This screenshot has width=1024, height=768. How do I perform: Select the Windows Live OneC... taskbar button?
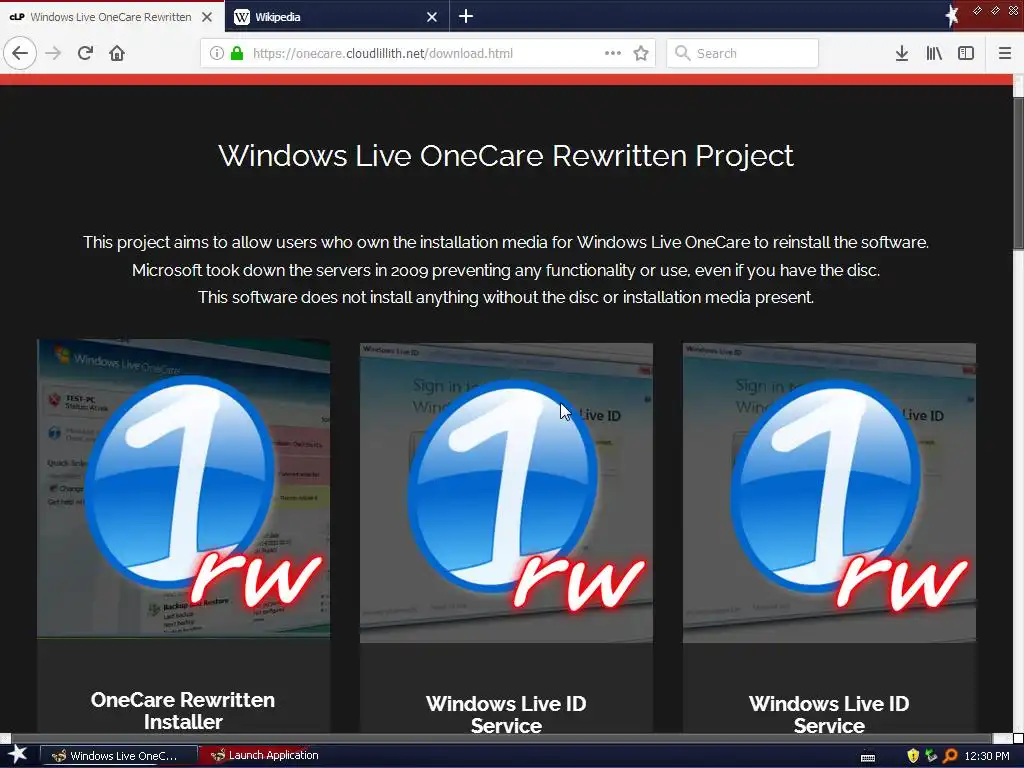click(119, 756)
